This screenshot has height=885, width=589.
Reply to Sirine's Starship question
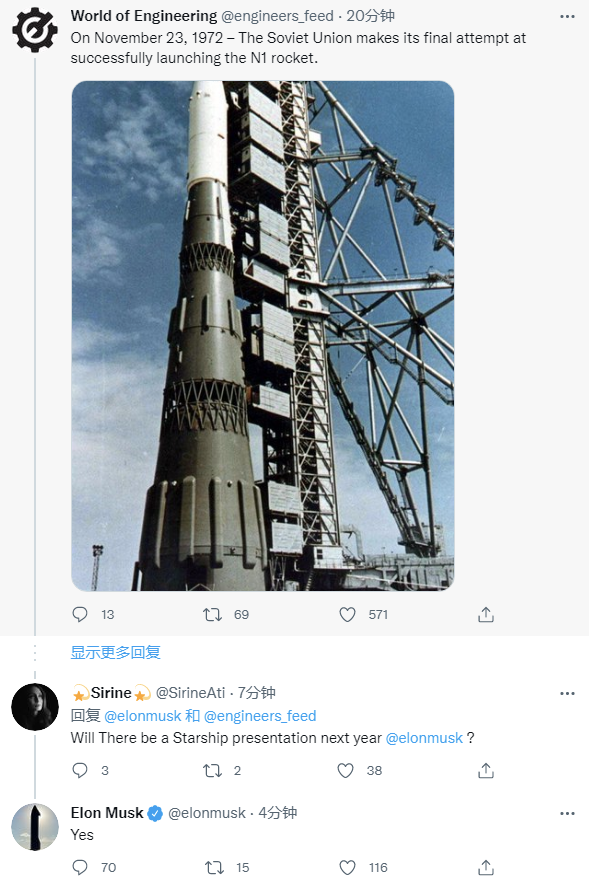pos(80,770)
